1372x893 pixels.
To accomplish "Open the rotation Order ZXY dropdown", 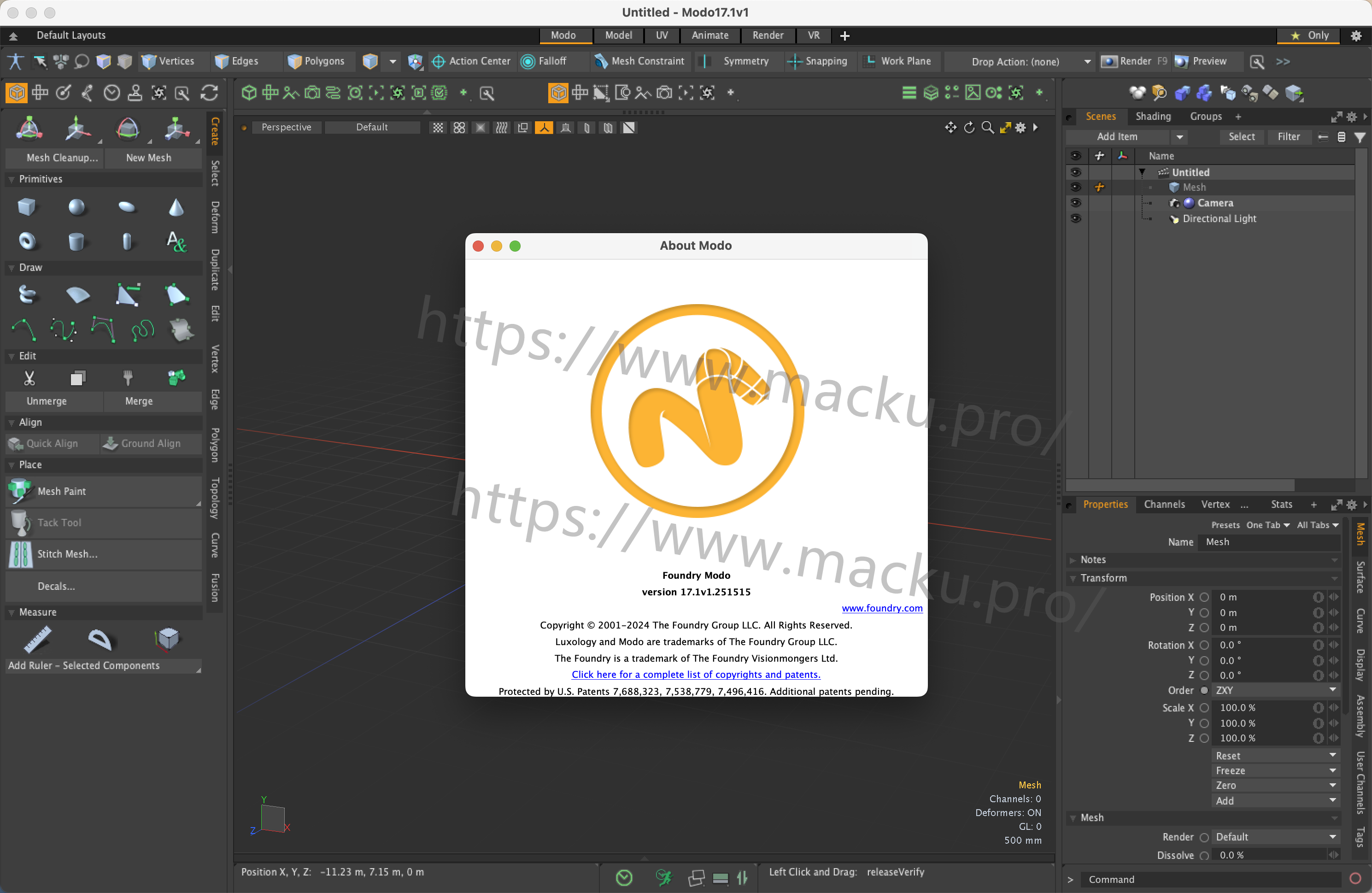I will (x=1276, y=690).
